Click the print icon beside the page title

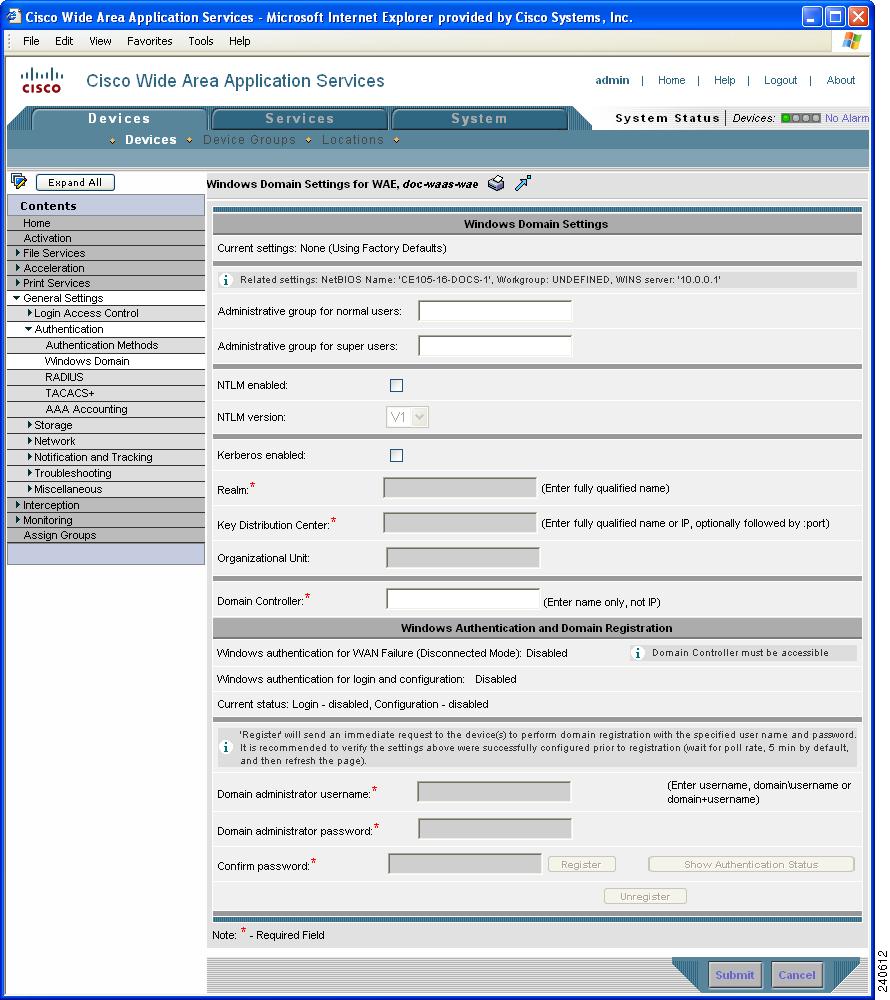(x=496, y=184)
